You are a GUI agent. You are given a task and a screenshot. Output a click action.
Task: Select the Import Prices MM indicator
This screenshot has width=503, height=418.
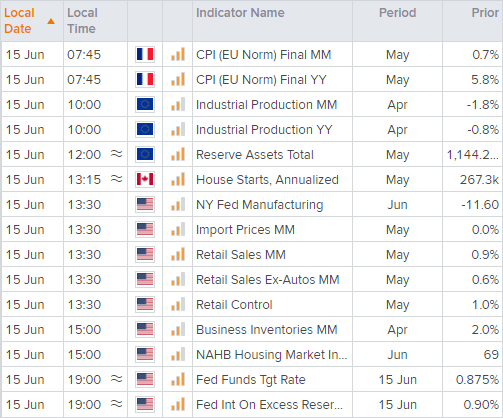point(245,230)
